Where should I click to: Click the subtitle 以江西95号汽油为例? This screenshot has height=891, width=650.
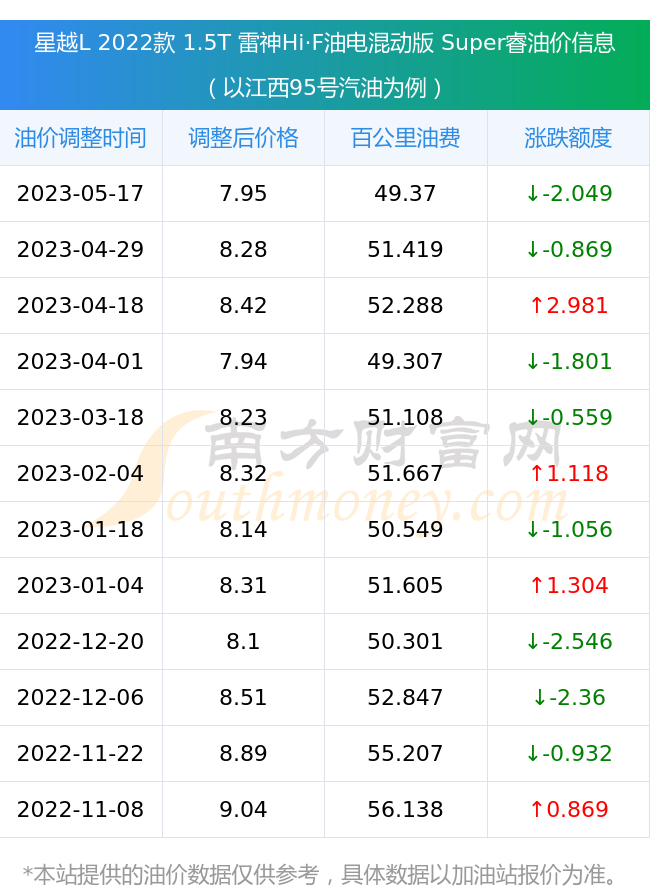pos(324,88)
